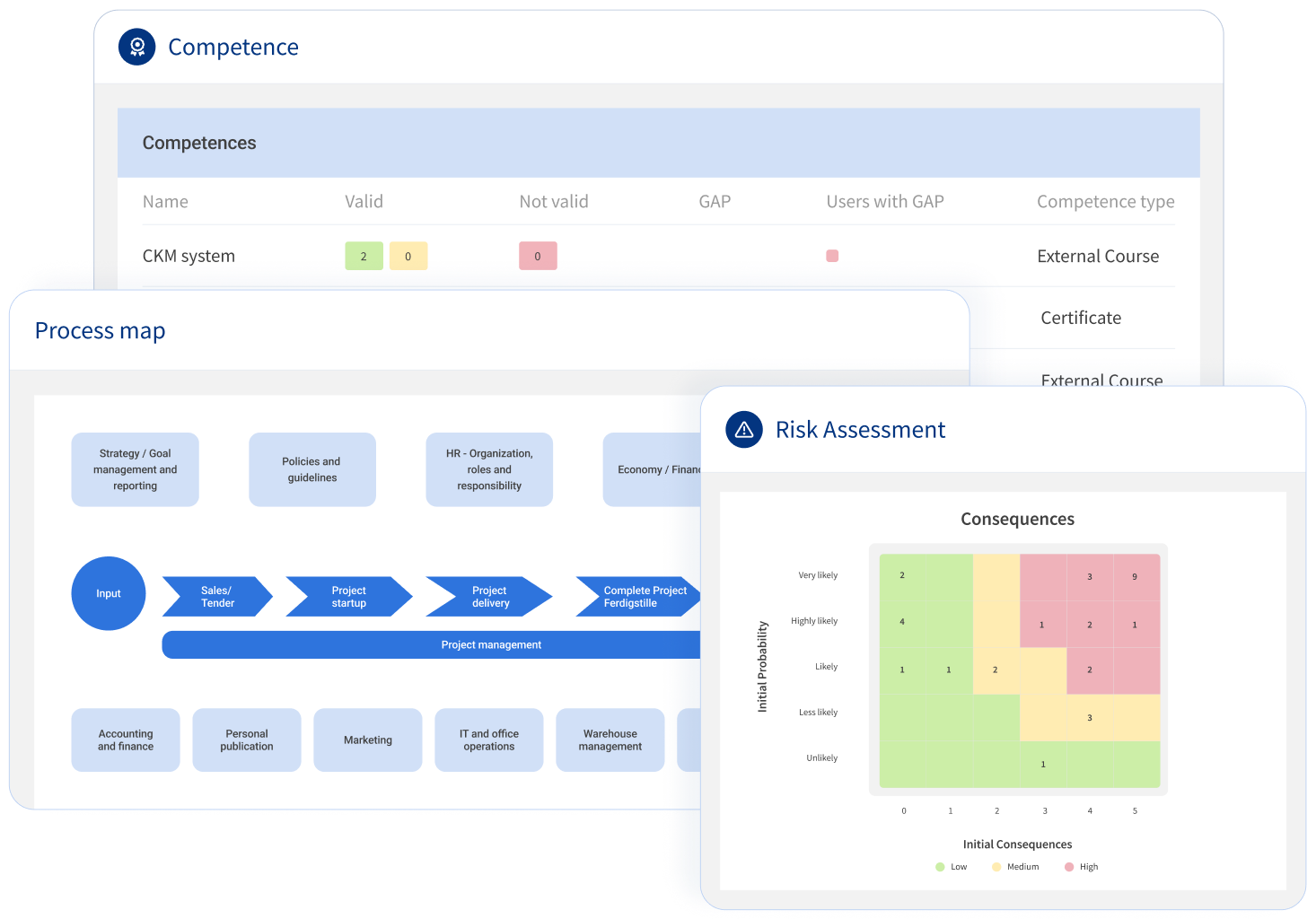Viewport: 1316px width, 919px height.
Task: Switch to the Process map panel
Action: (100, 330)
